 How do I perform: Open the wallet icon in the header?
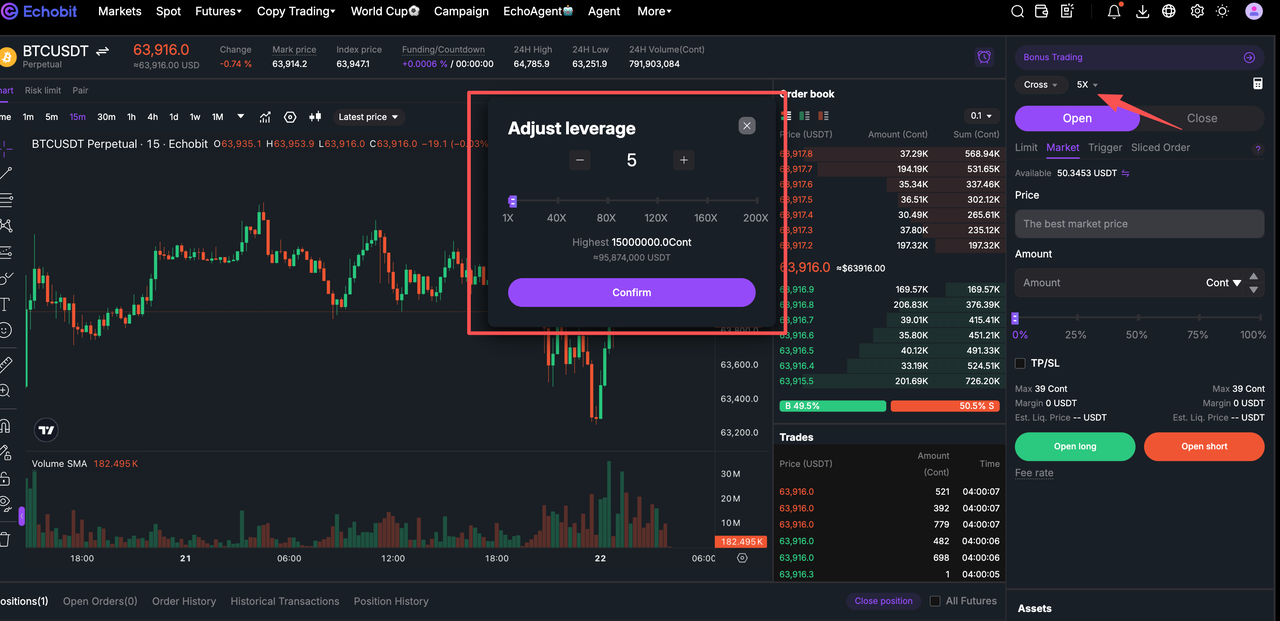coord(1042,12)
